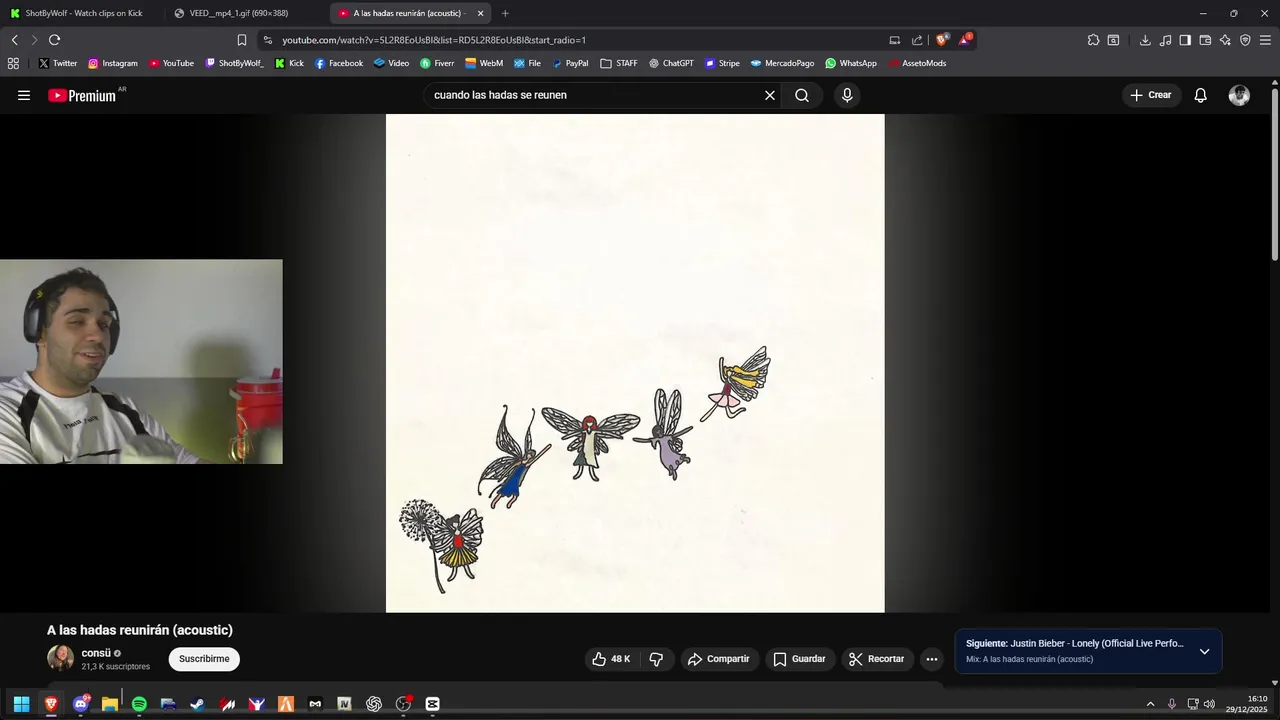Close the A las hadas reunirán tab
The width and height of the screenshot is (1280, 720).
480,13
